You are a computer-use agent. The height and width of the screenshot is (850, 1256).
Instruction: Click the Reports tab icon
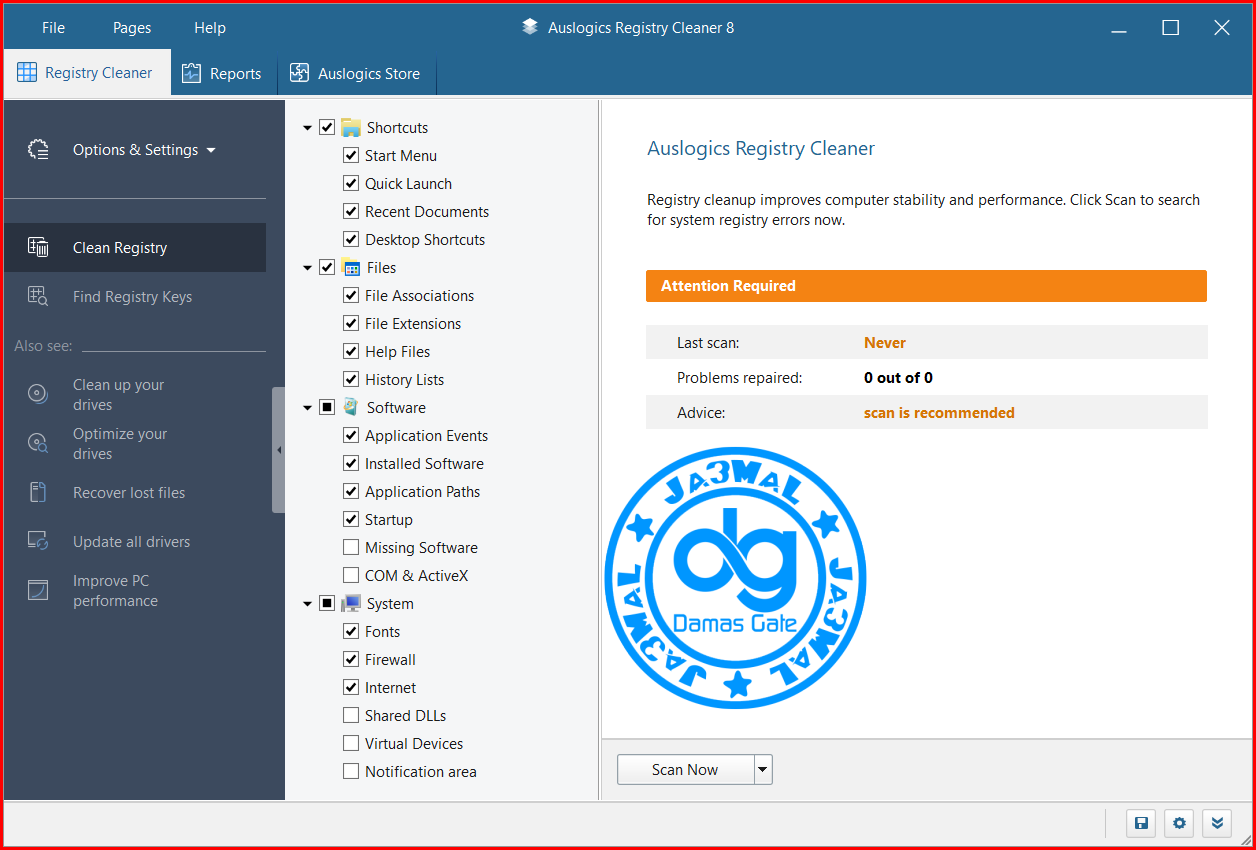(191, 73)
